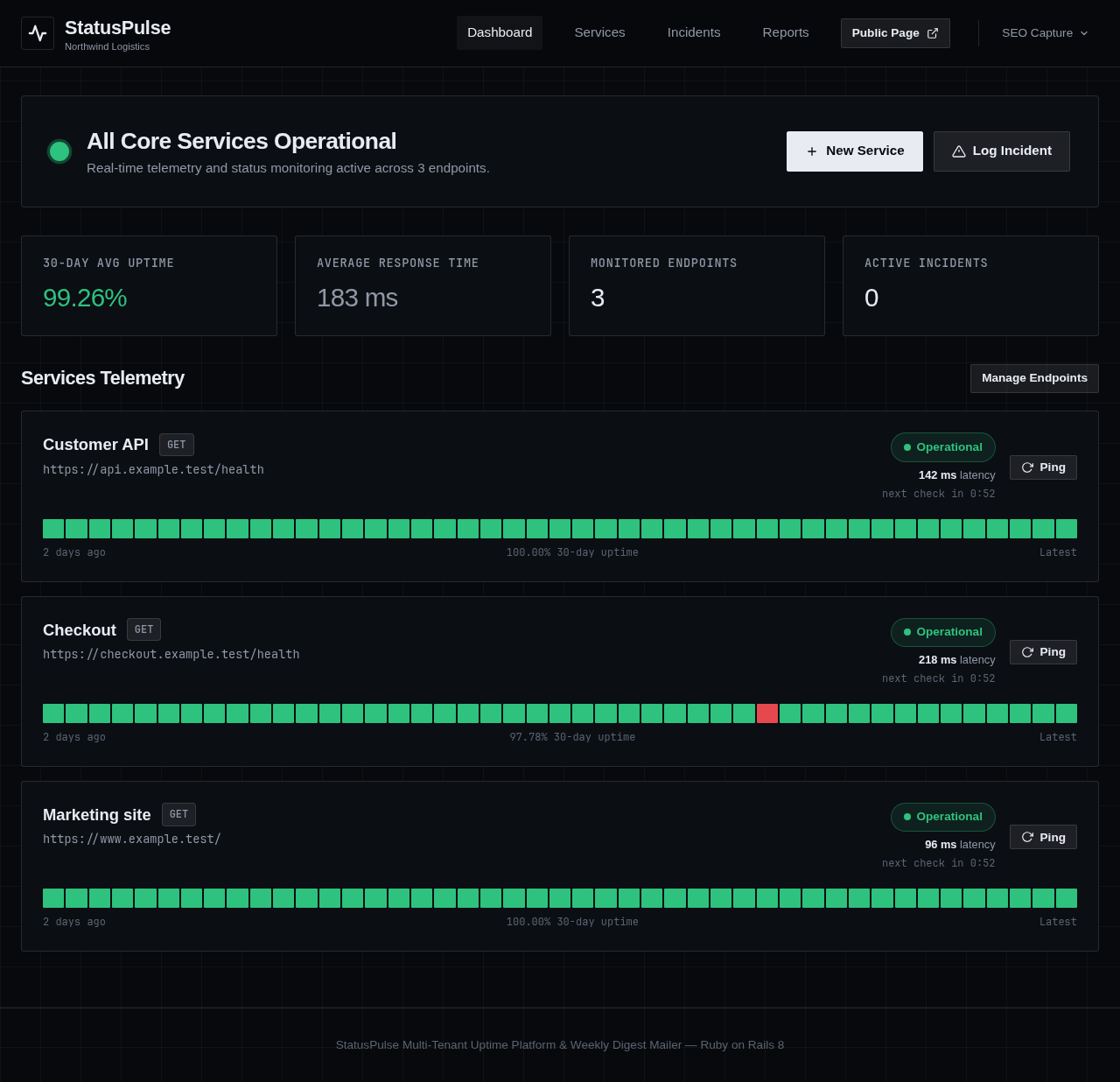Click the Operational badge for Customer API
This screenshot has width=1120, height=1082.
click(943, 447)
